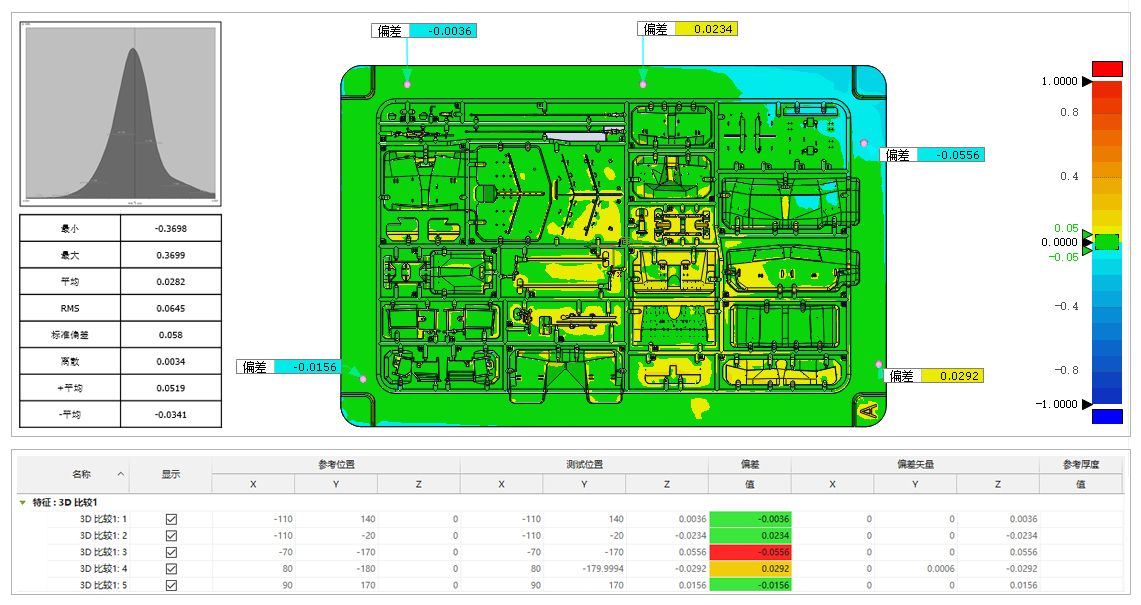Click the sort arrow beside 名称 header

click(121, 474)
